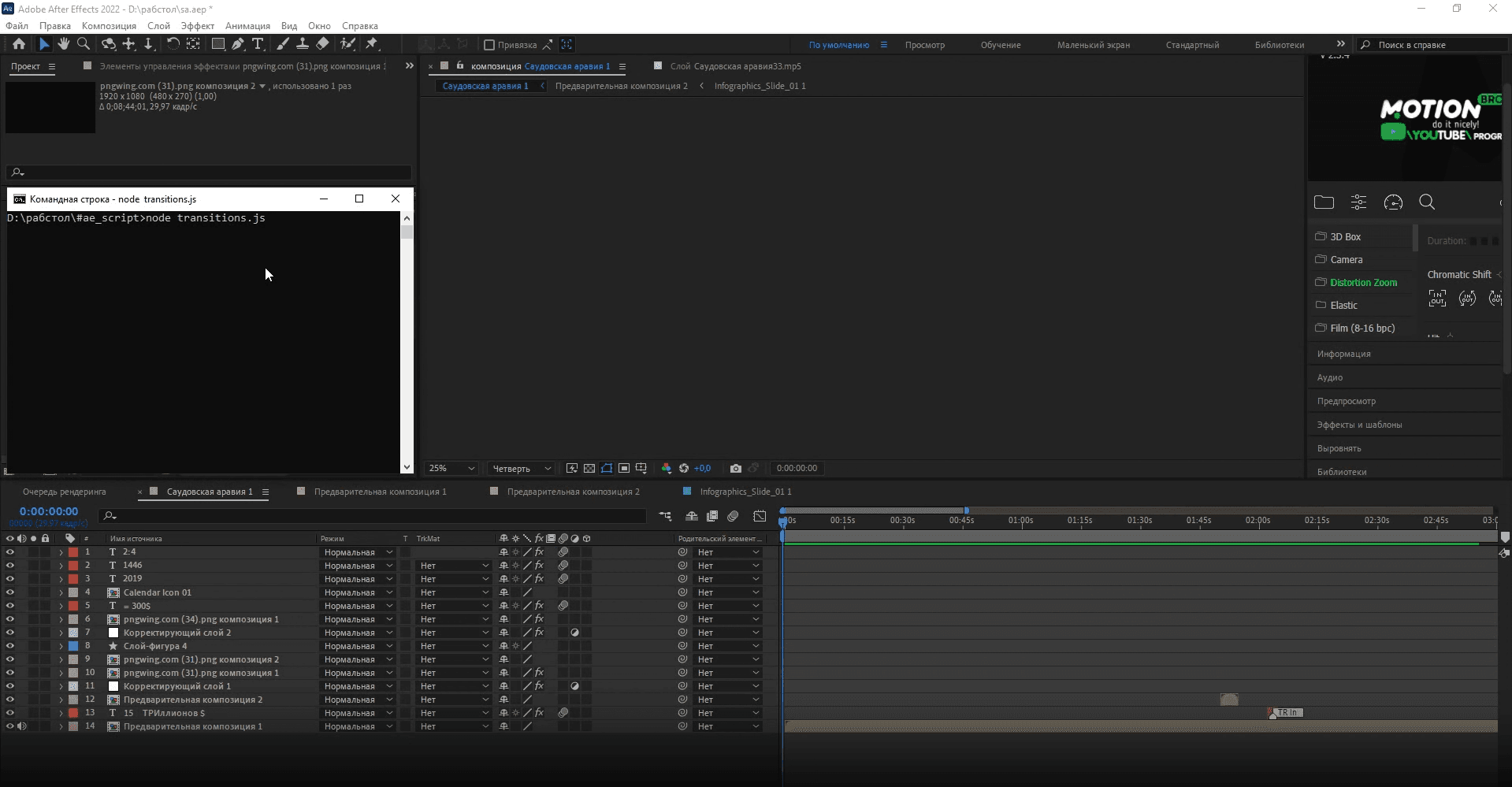Select the Pen tool

[238, 44]
